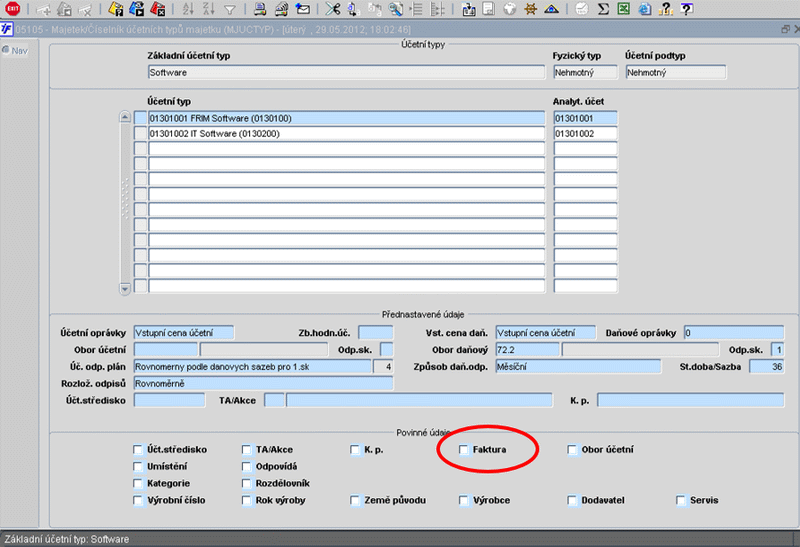
Task: Click the copy text icon beside scissors
Action: [353, 9]
